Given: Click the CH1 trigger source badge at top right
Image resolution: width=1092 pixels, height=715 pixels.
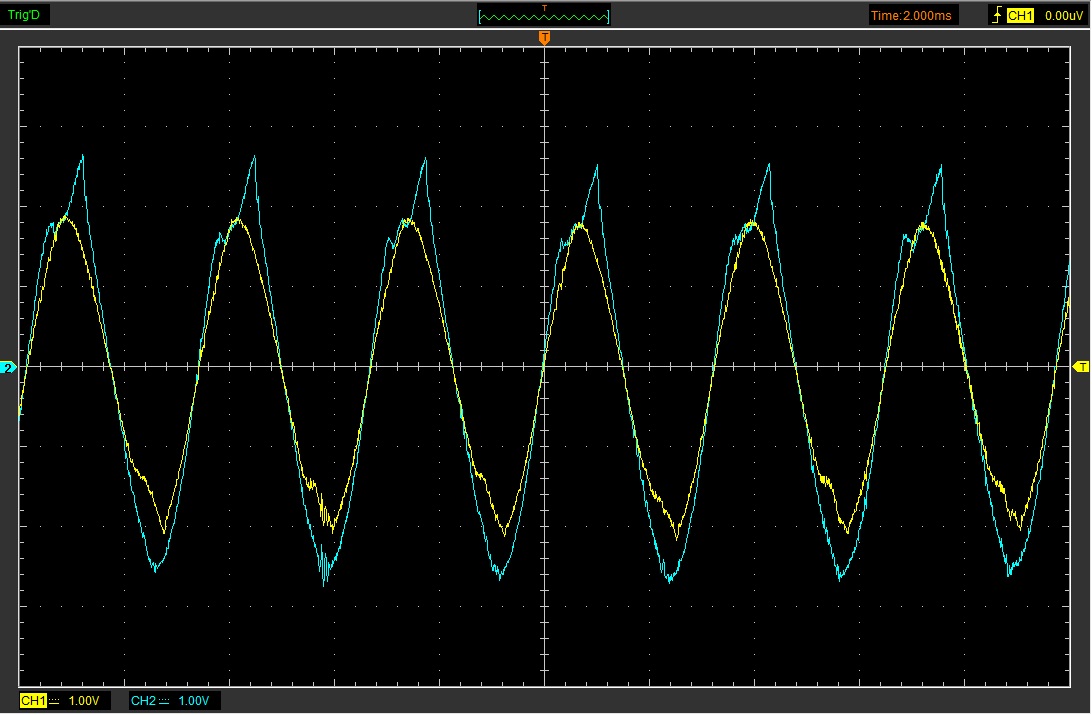Looking at the screenshot, I should [1019, 15].
